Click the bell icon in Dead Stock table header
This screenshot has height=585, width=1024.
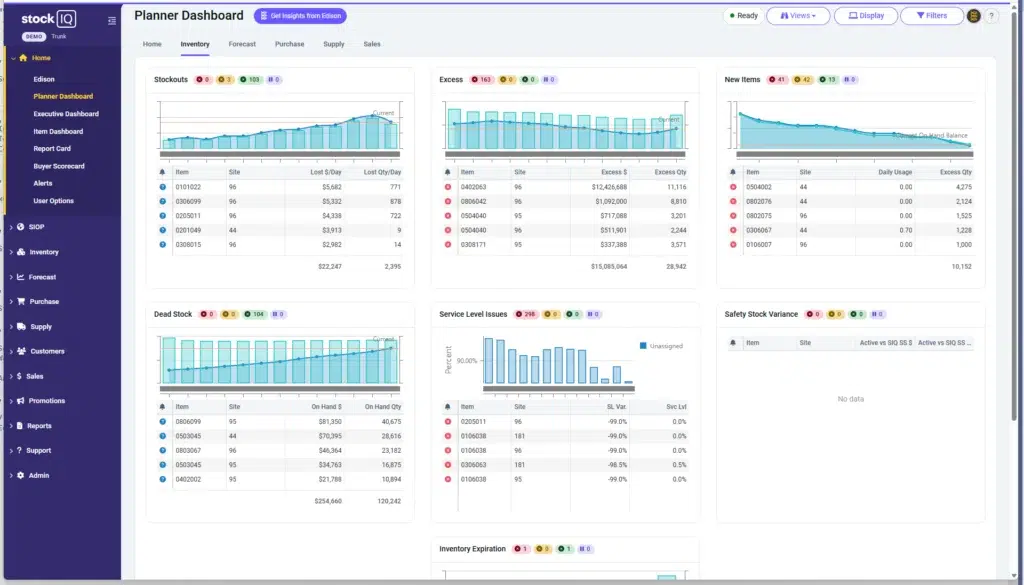(x=163, y=407)
